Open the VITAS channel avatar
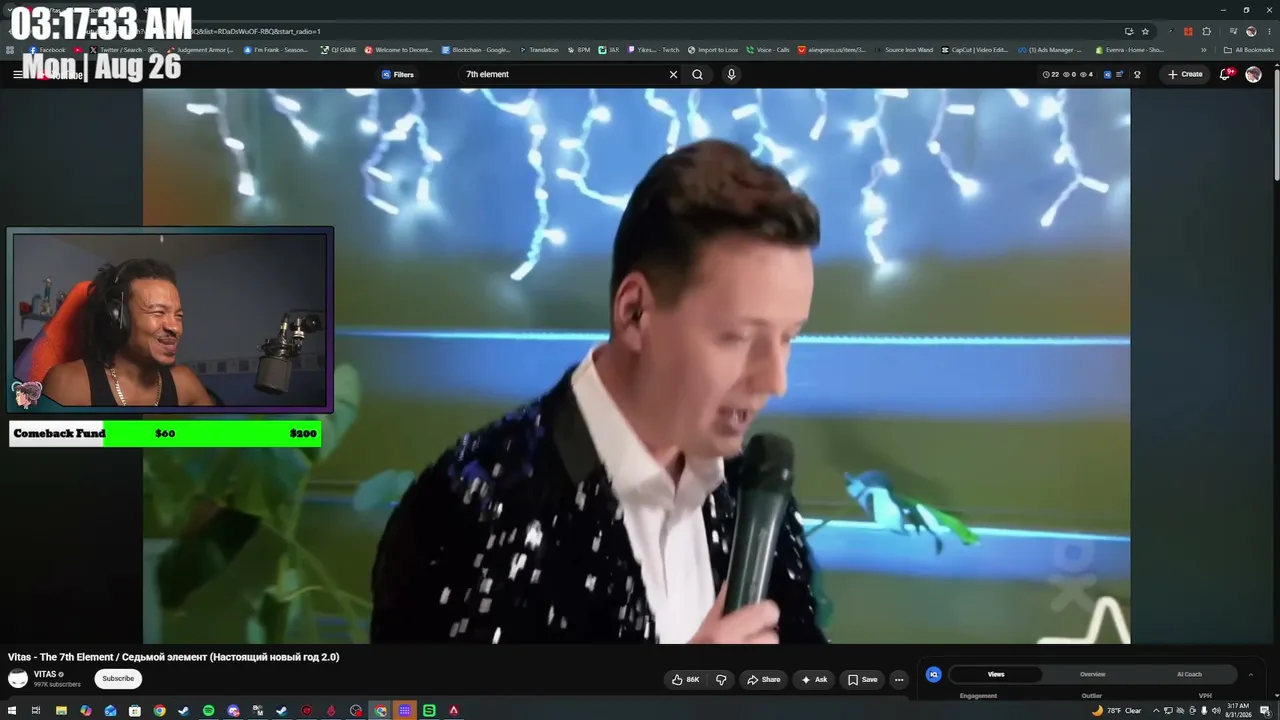Viewport: 1280px width, 720px height. point(18,679)
